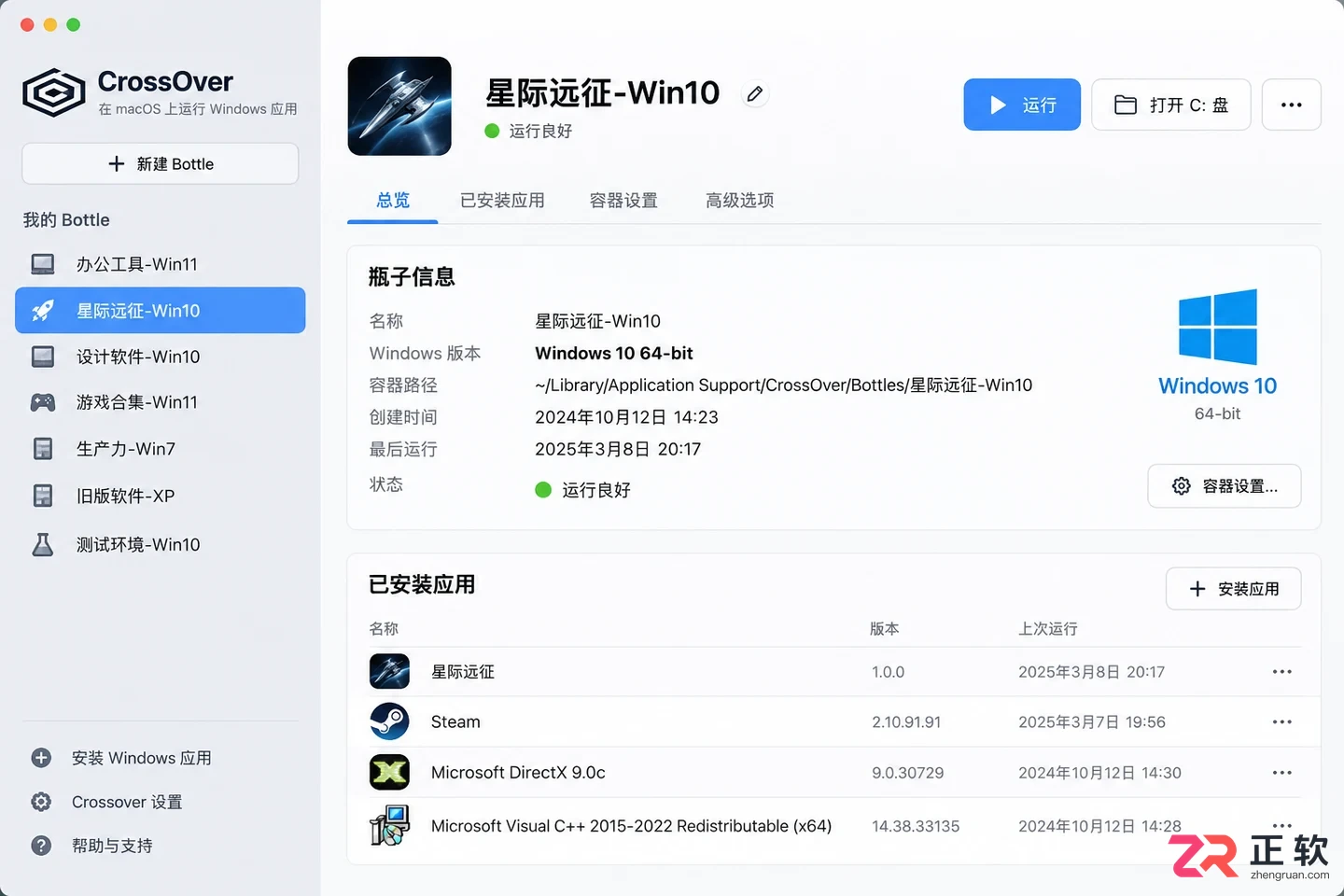Open more options for Microsoft DirectX 9.0c row
The image size is (1344, 896).
pyautogui.click(x=1282, y=772)
